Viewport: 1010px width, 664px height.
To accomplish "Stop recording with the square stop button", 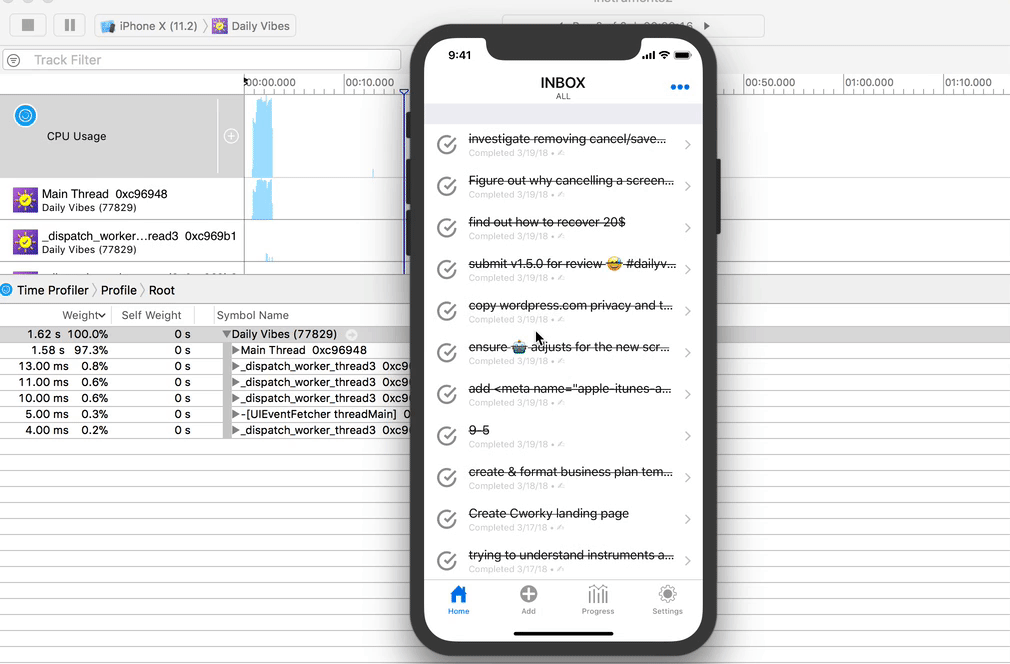I will coord(28,25).
